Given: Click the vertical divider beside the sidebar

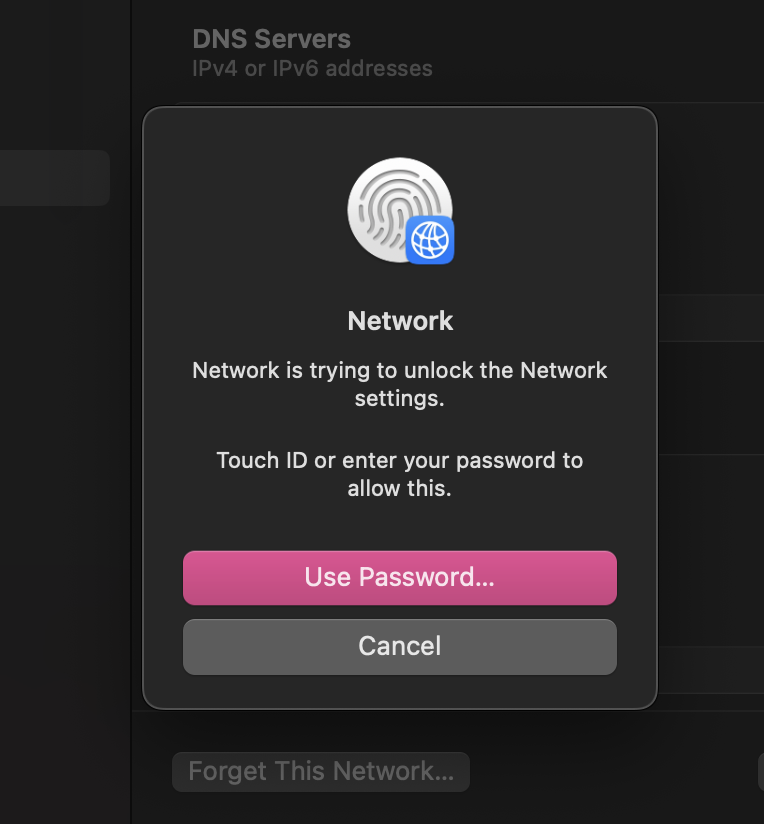Looking at the screenshot, I should click(131, 412).
